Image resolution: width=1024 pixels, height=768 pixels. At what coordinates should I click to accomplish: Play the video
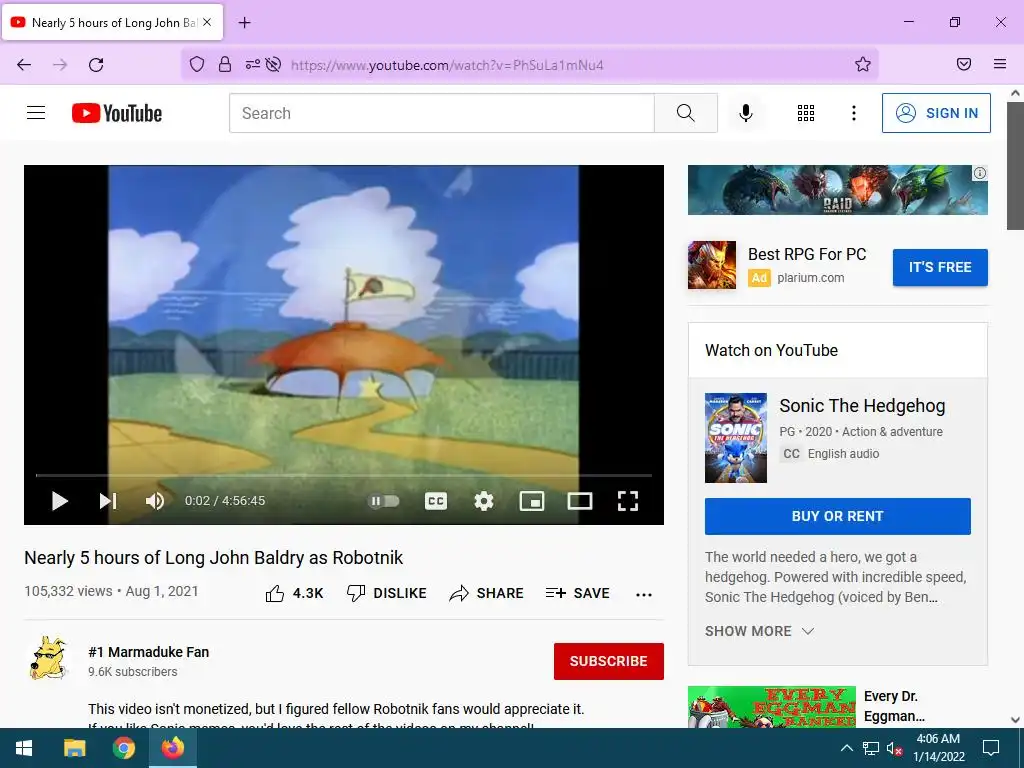pos(60,501)
